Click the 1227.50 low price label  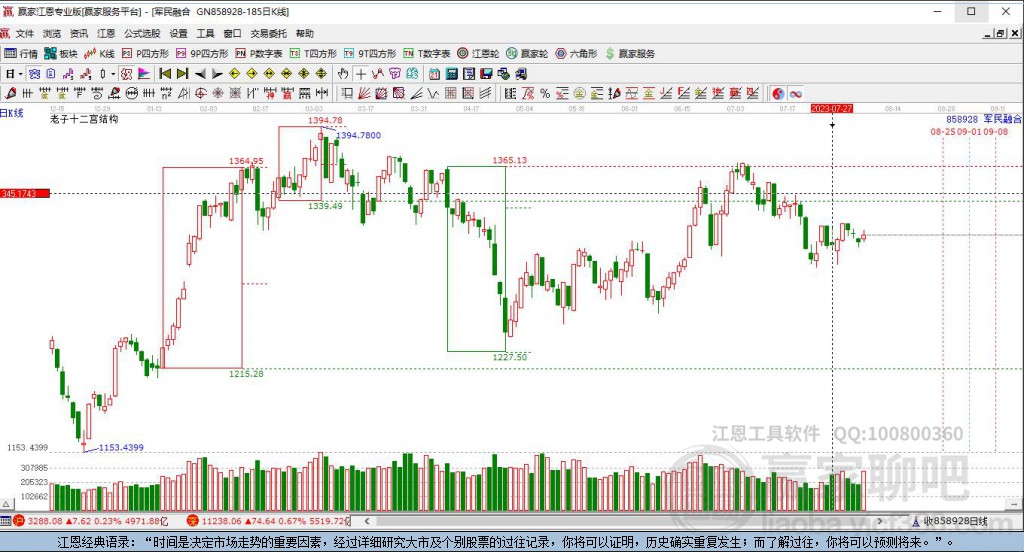pos(510,357)
